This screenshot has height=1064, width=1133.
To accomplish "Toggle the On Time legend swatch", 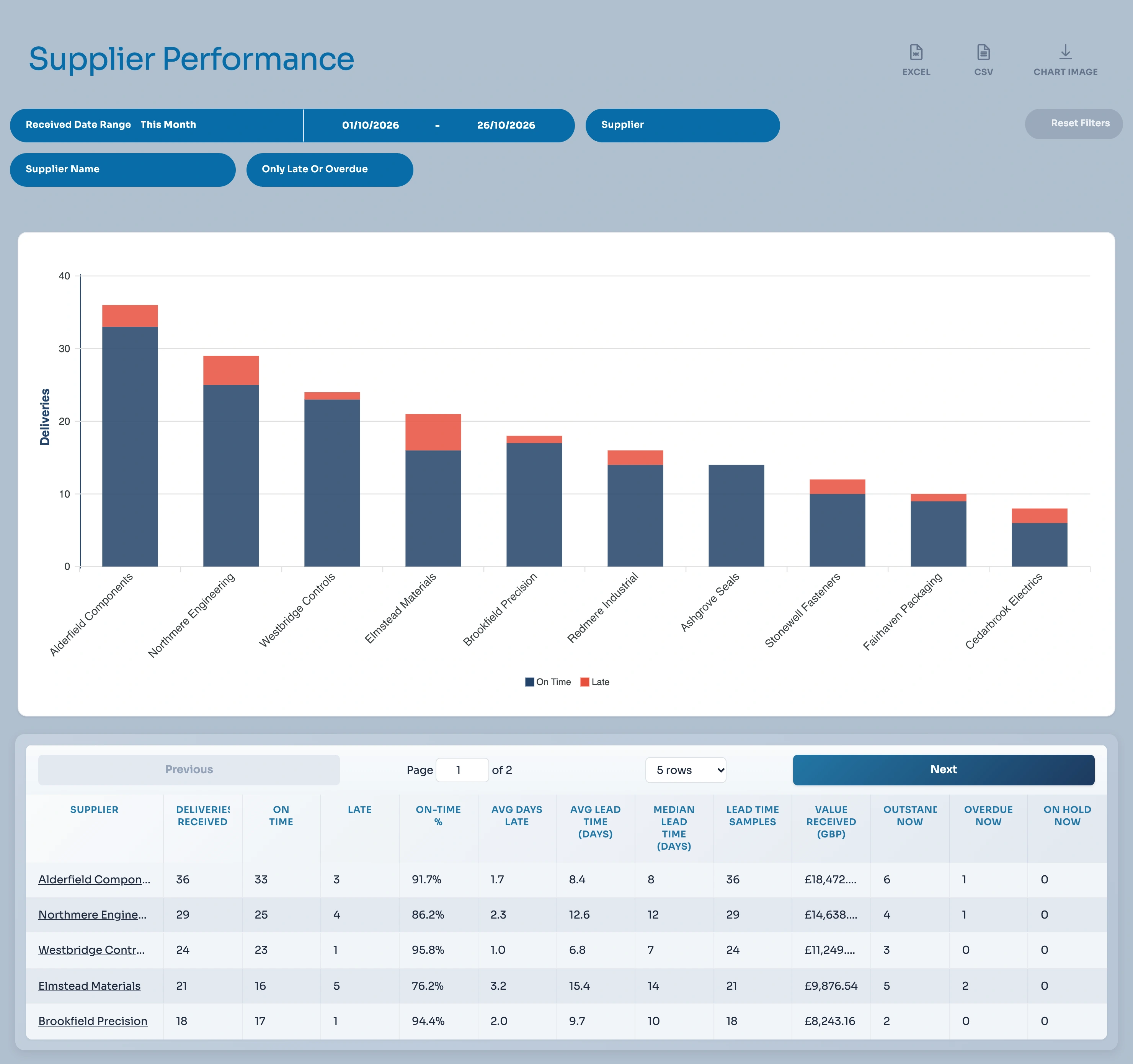I will pyautogui.click(x=529, y=682).
